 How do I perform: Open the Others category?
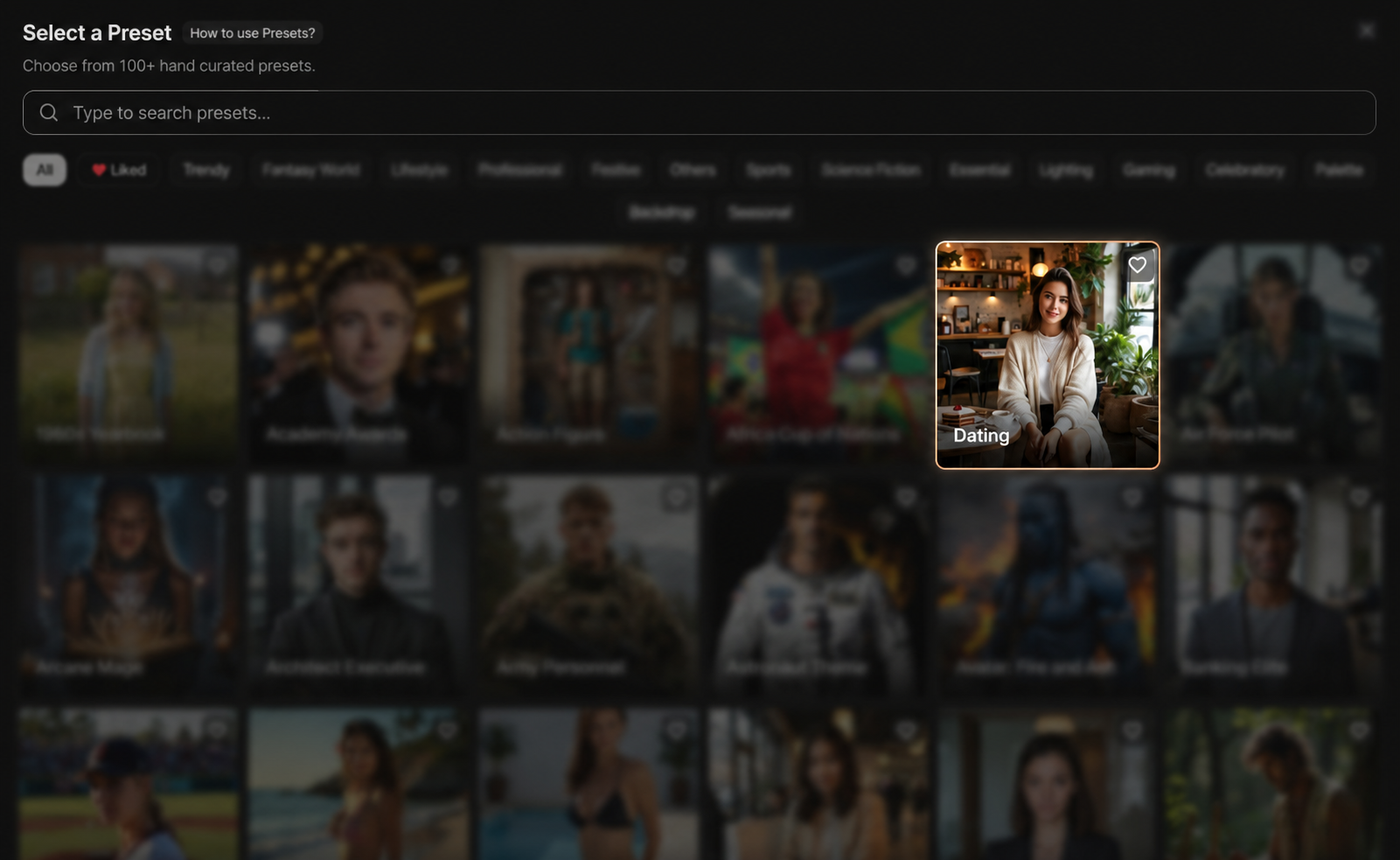click(693, 170)
